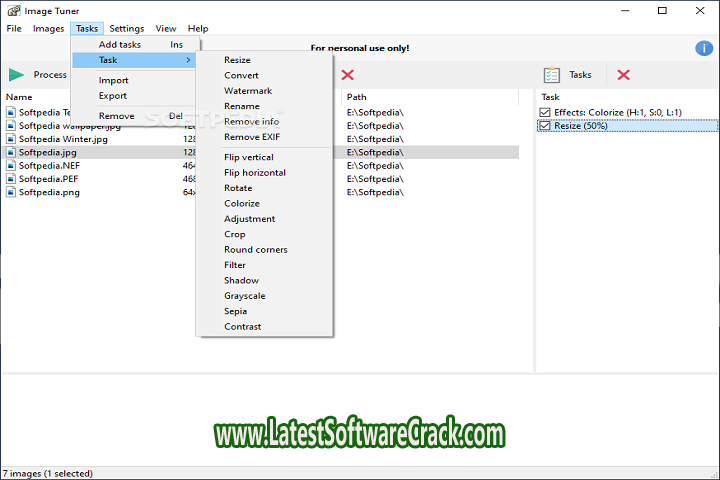This screenshot has height=480, width=720.
Task: Click the green Process play icon
Action: [x=17, y=74]
